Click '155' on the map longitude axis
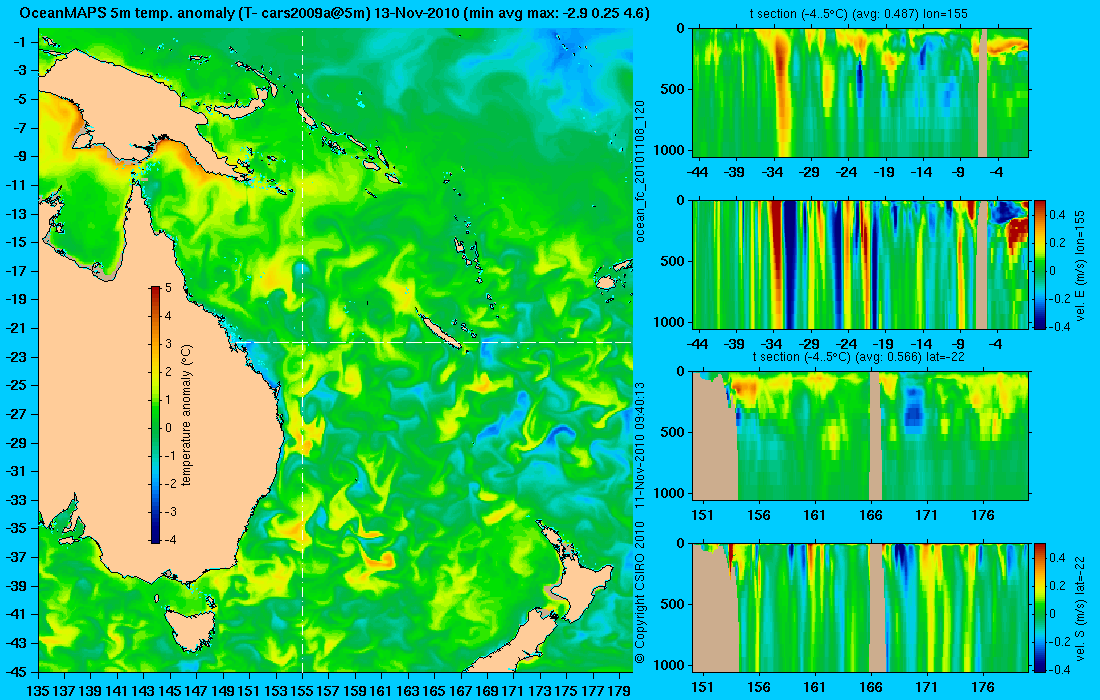Screen dimensions: 1100x700 [x=302, y=691]
